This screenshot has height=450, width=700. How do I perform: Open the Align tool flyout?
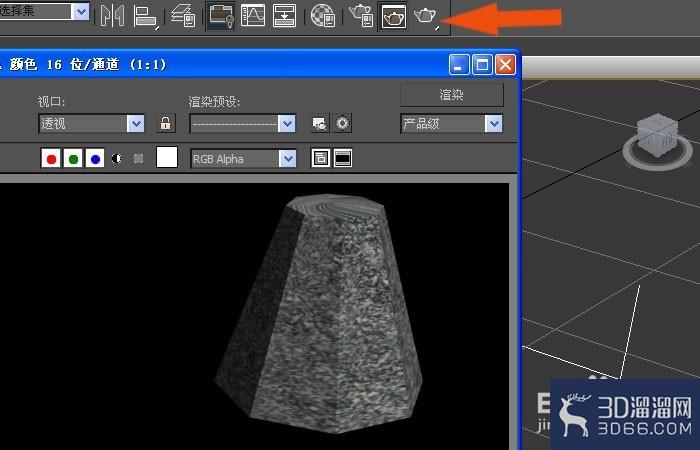click(x=146, y=17)
